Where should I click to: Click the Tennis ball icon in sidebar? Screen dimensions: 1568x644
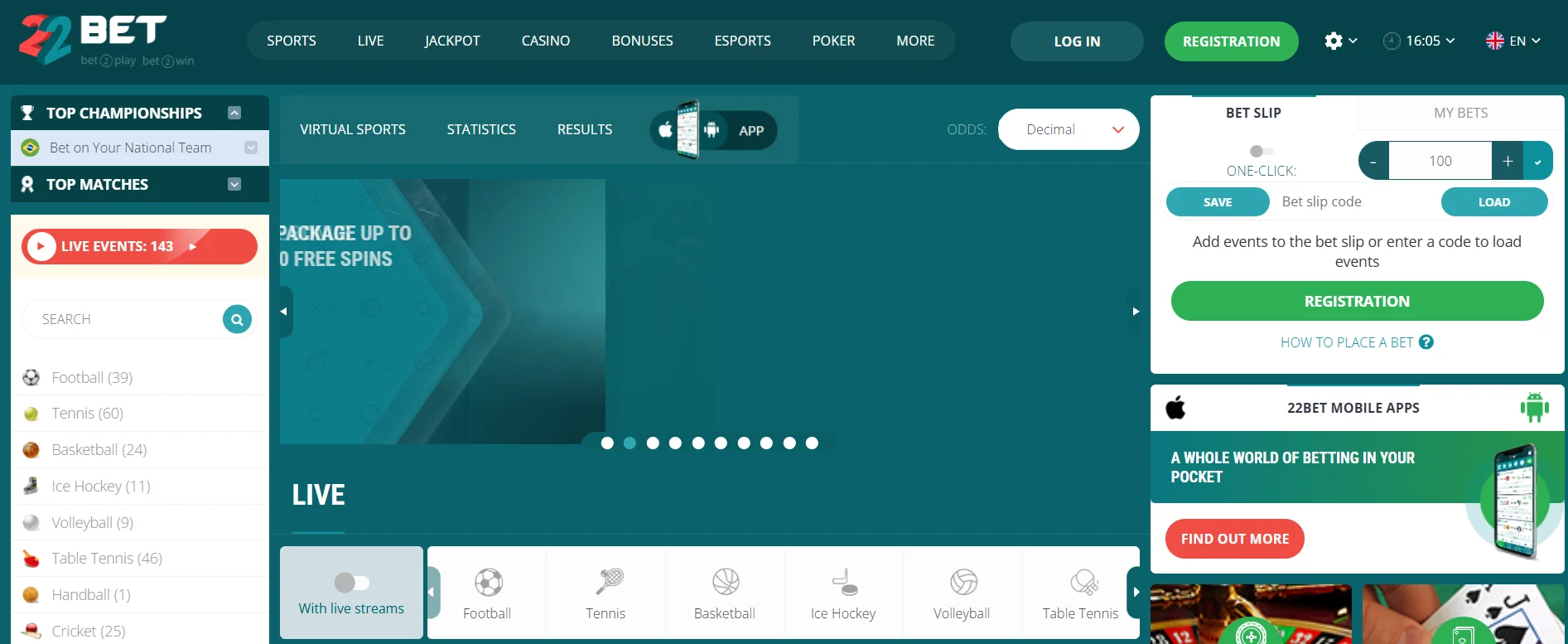click(x=31, y=414)
